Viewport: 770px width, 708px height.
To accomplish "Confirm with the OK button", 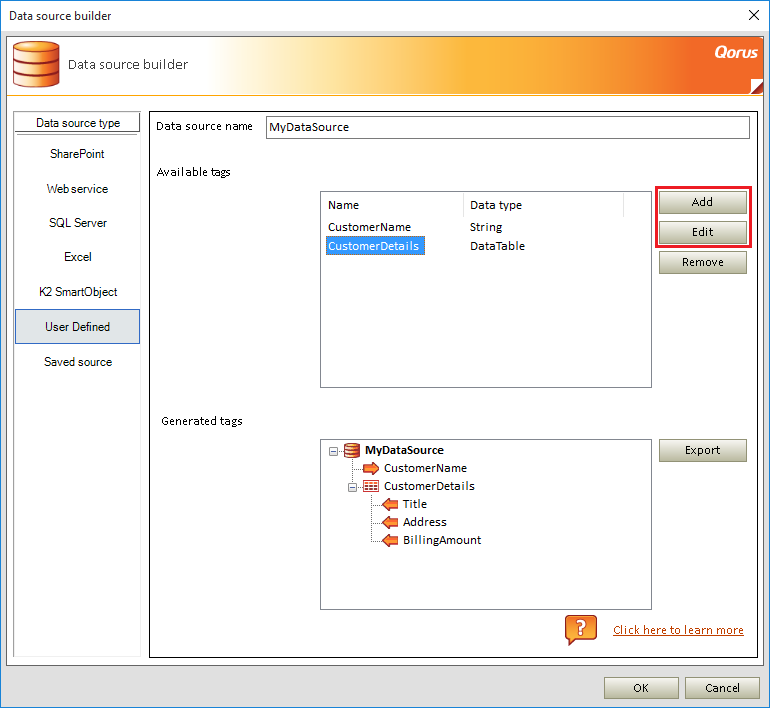I will pos(641,688).
